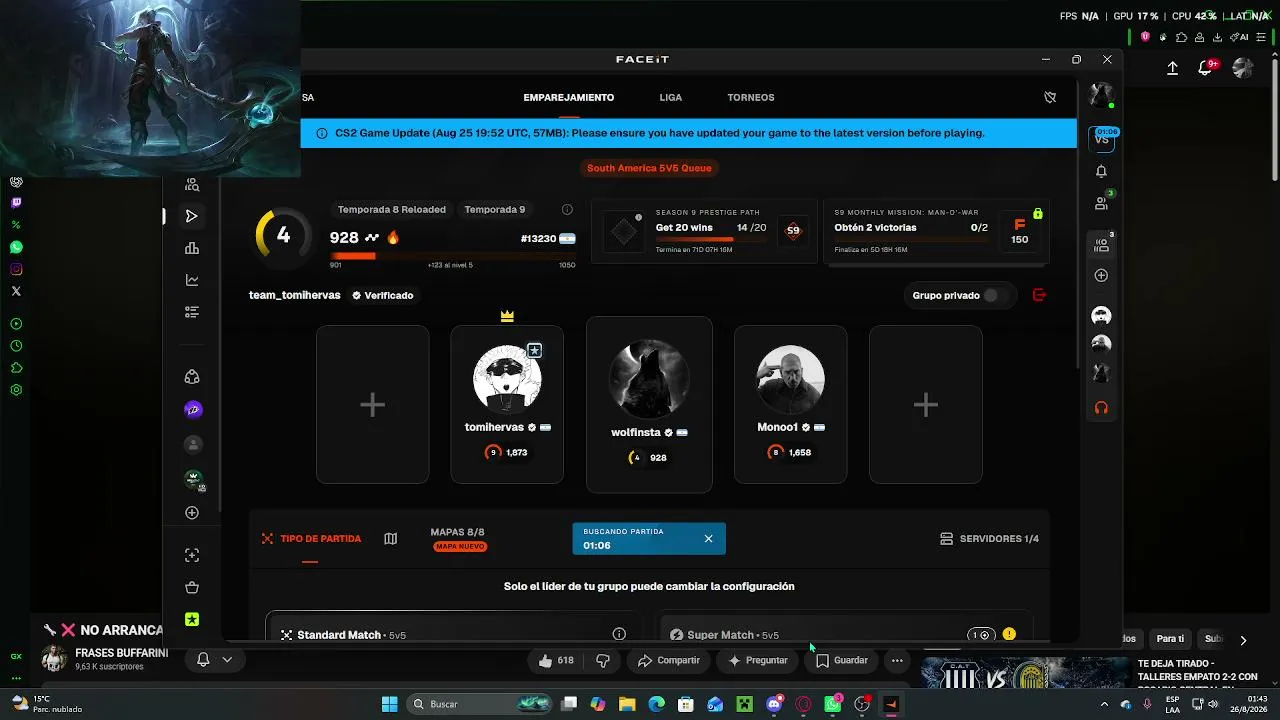Click the empty party slot beside Mono01
1280x720 pixels.
926,404
